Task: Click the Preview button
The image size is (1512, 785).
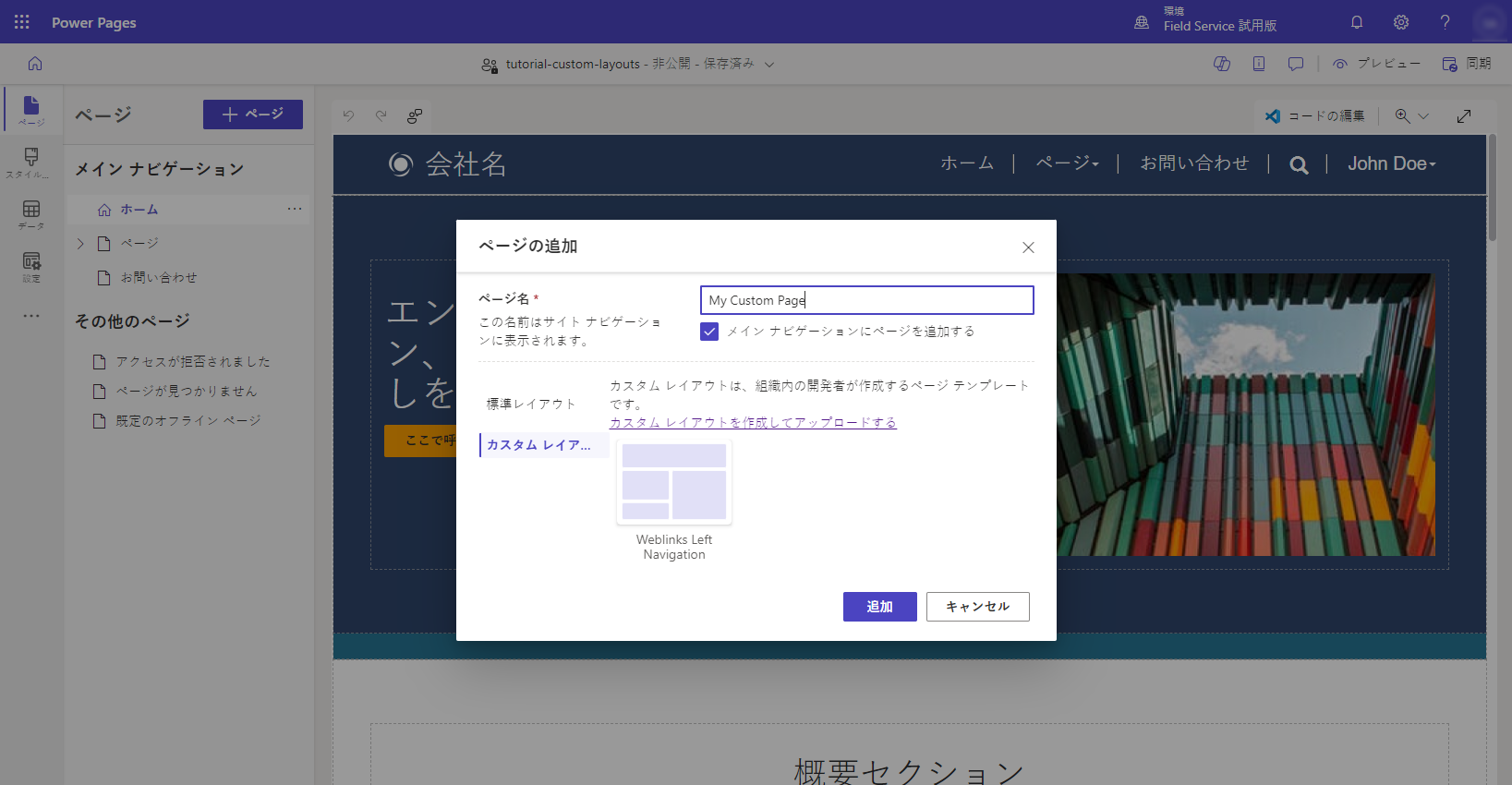Action: click(x=1376, y=64)
